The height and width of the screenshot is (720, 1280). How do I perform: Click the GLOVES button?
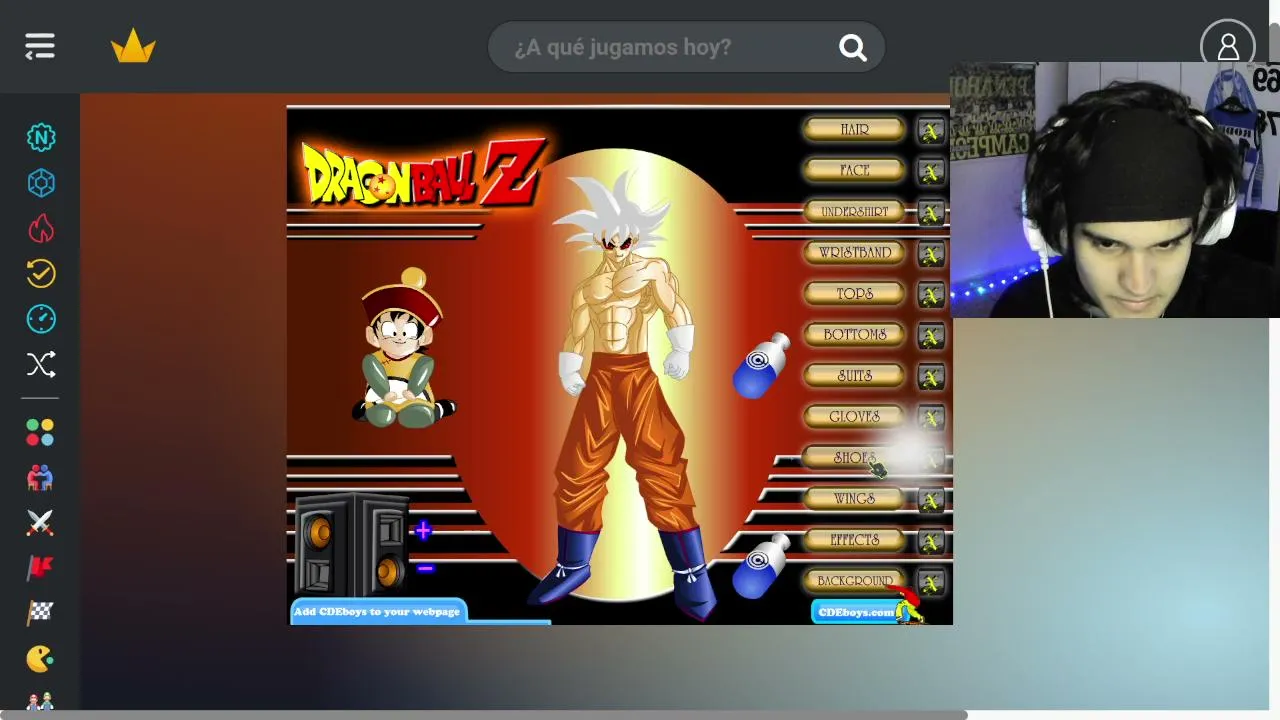[854, 416]
